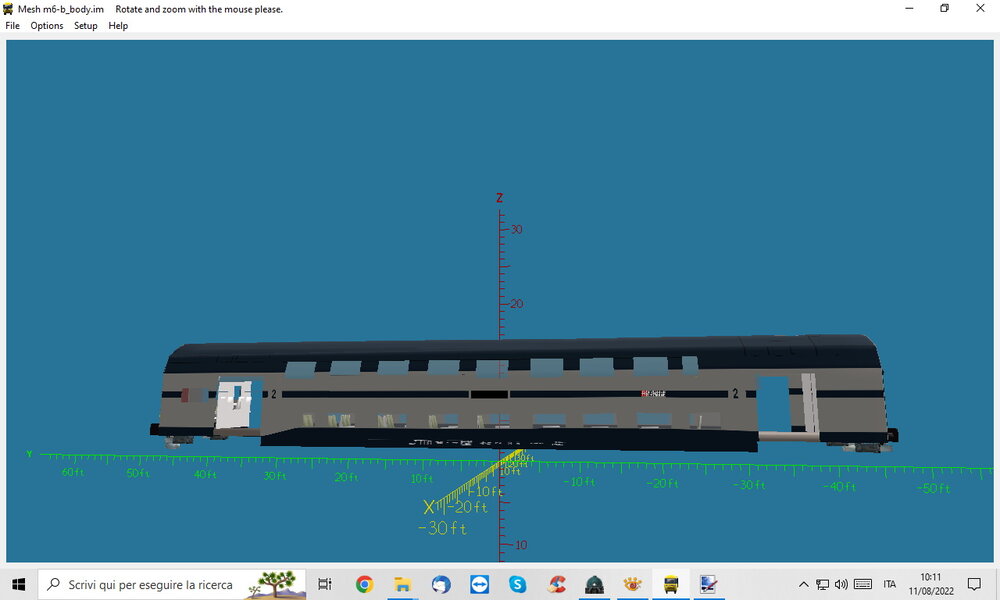This screenshot has width=1000, height=600.
Task: Open the Setup menu
Action: (x=85, y=26)
